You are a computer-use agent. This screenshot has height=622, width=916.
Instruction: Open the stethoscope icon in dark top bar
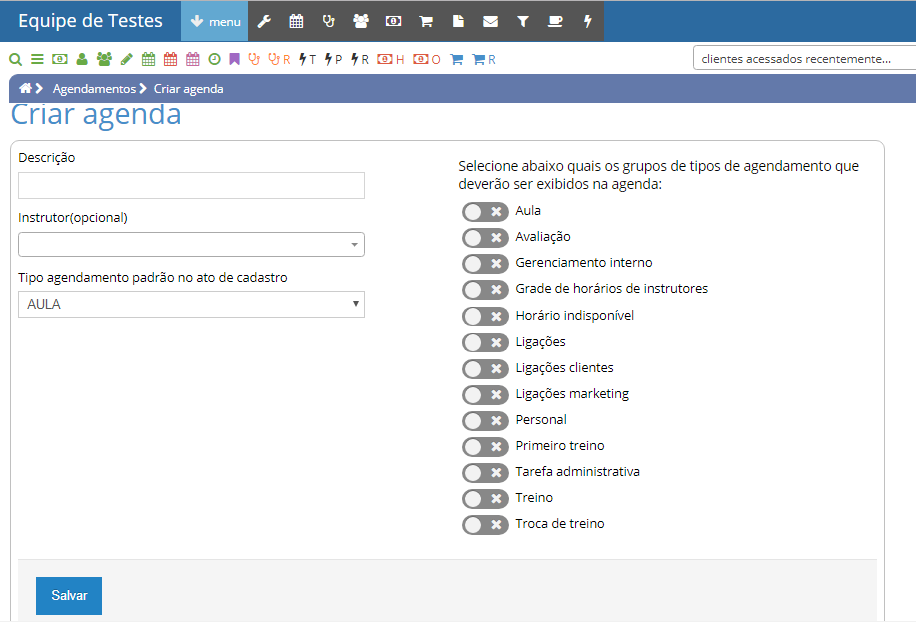328,21
